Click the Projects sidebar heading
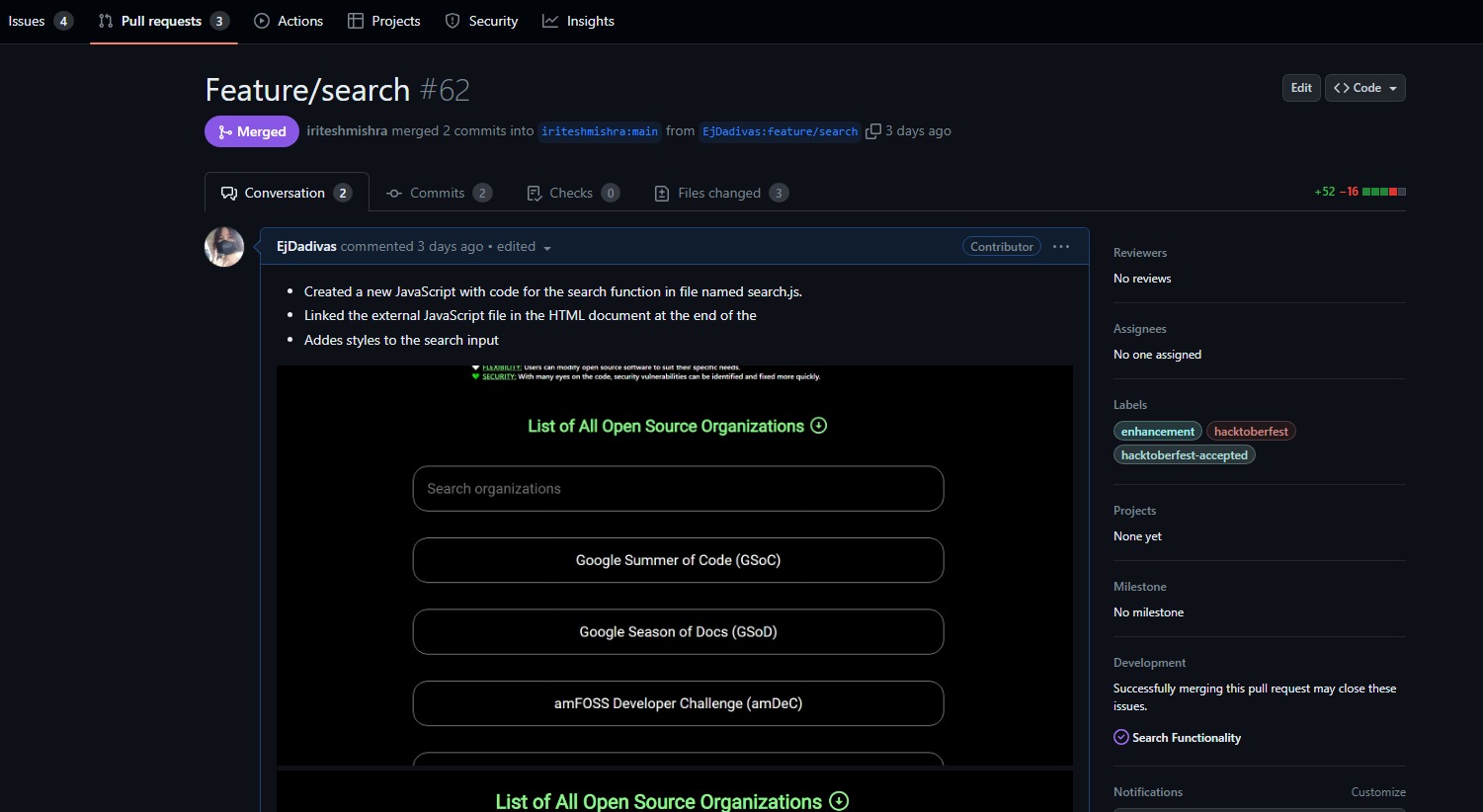1483x812 pixels. tap(1134, 511)
